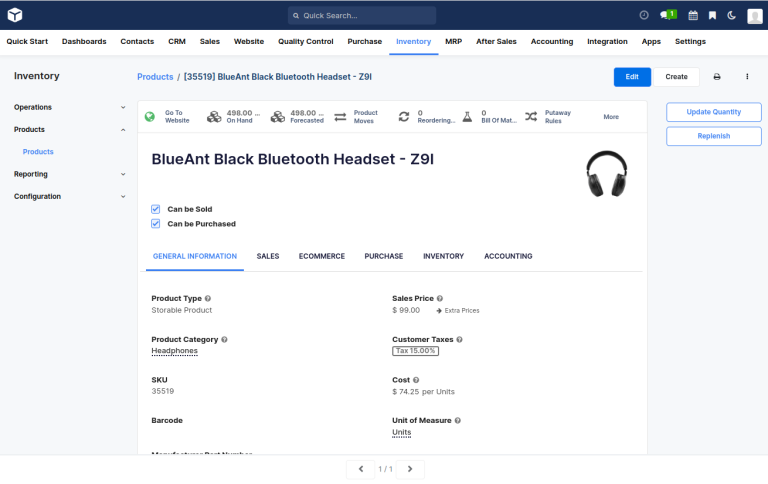Open the messages chat bubble icon

click(x=667, y=15)
